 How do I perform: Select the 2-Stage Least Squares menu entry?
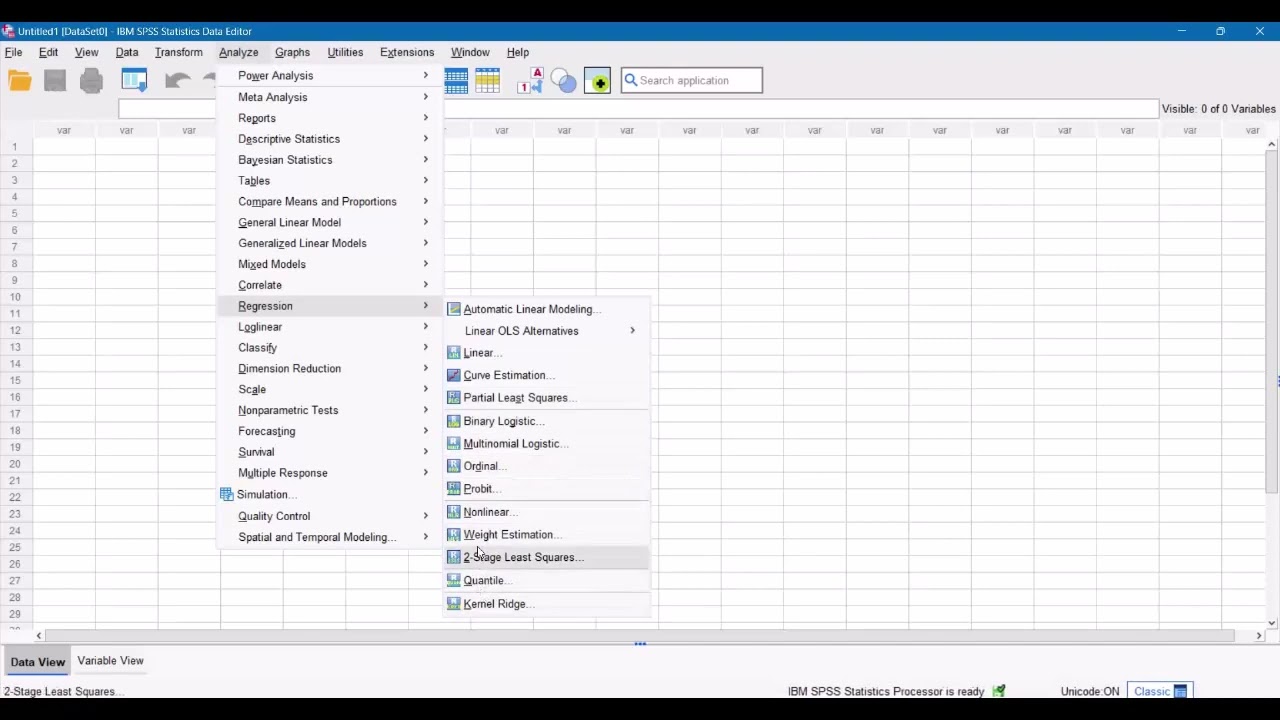(x=547, y=557)
